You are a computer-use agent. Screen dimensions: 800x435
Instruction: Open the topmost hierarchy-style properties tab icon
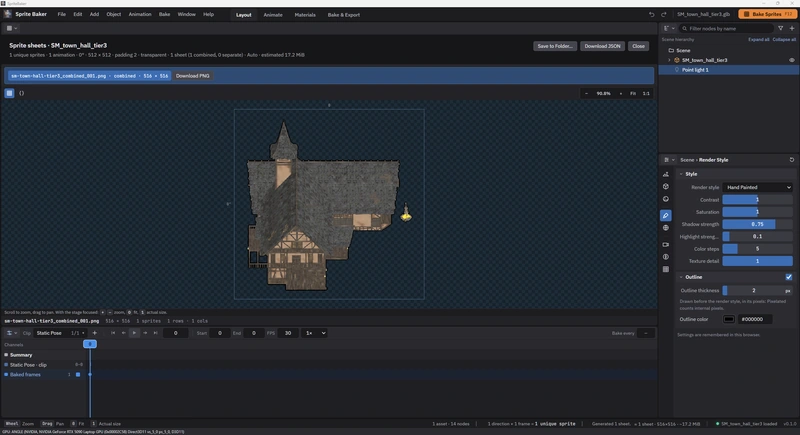[666, 174]
